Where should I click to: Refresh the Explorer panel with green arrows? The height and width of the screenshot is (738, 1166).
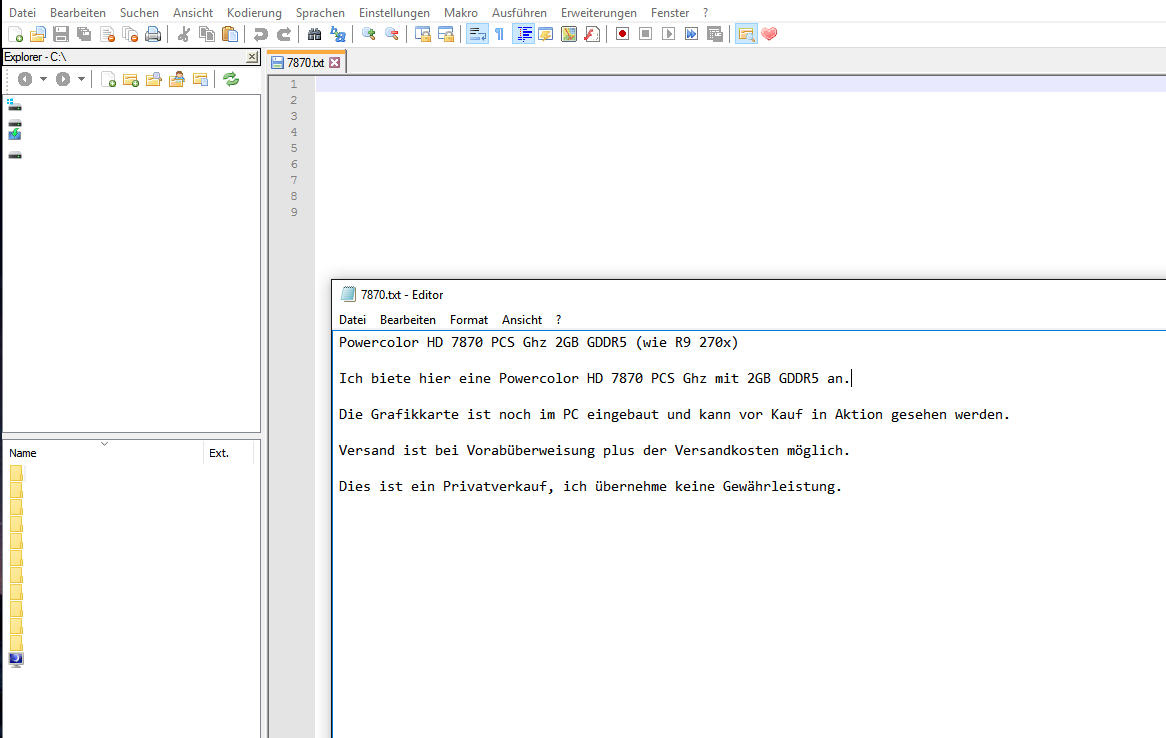(x=231, y=80)
